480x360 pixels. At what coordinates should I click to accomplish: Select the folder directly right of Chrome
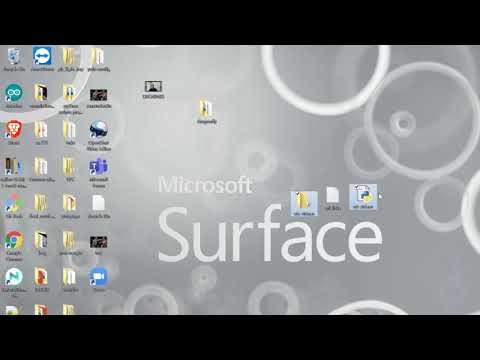click(42, 243)
